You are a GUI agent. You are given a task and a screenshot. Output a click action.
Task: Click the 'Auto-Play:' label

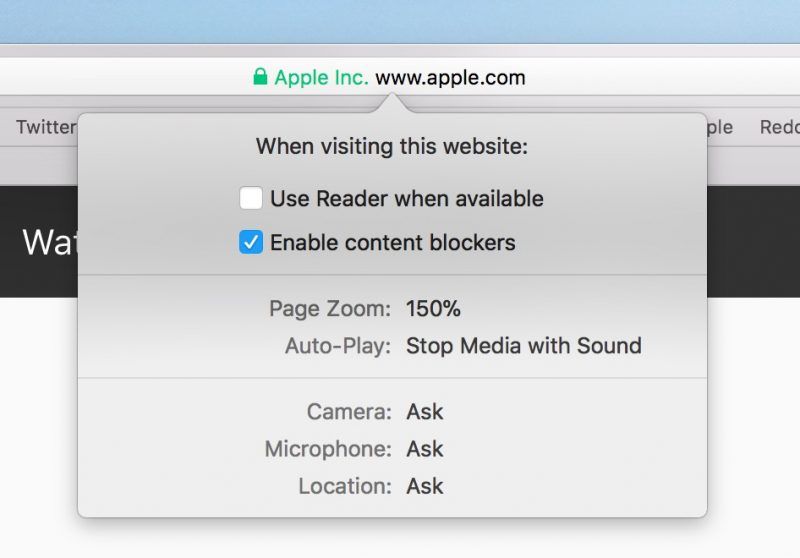pos(338,346)
